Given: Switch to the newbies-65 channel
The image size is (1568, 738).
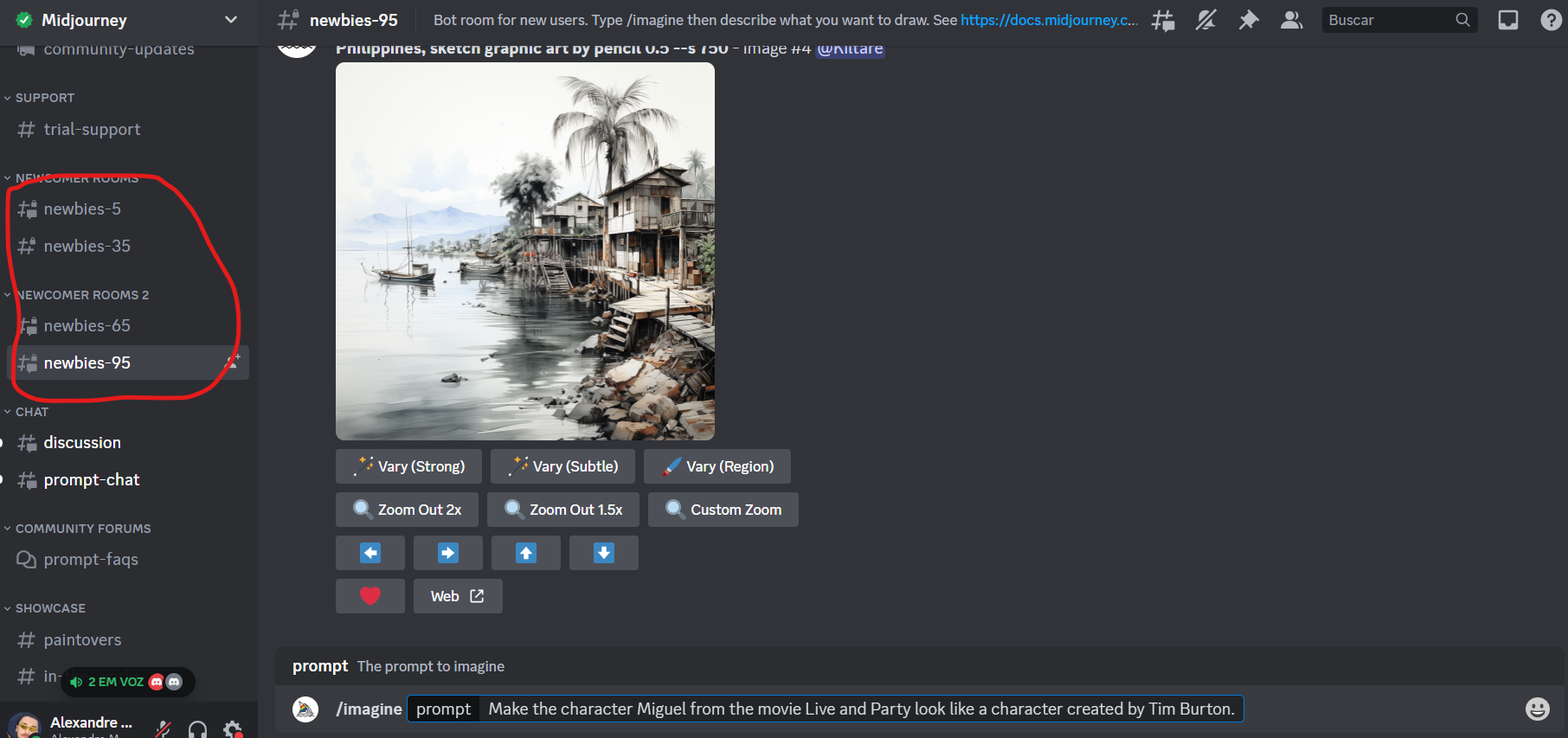Looking at the screenshot, I should [x=87, y=326].
